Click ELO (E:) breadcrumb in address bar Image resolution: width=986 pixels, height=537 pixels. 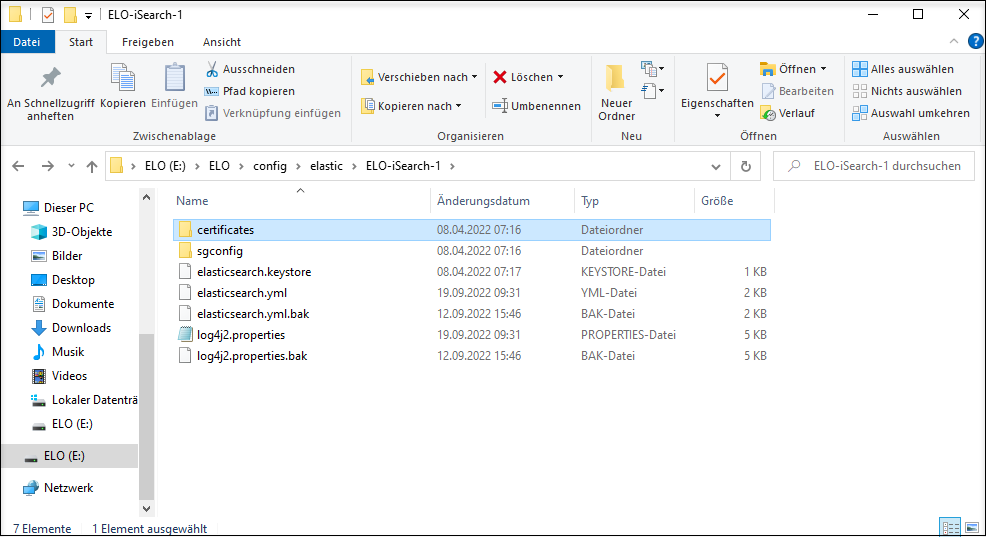pos(165,166)
